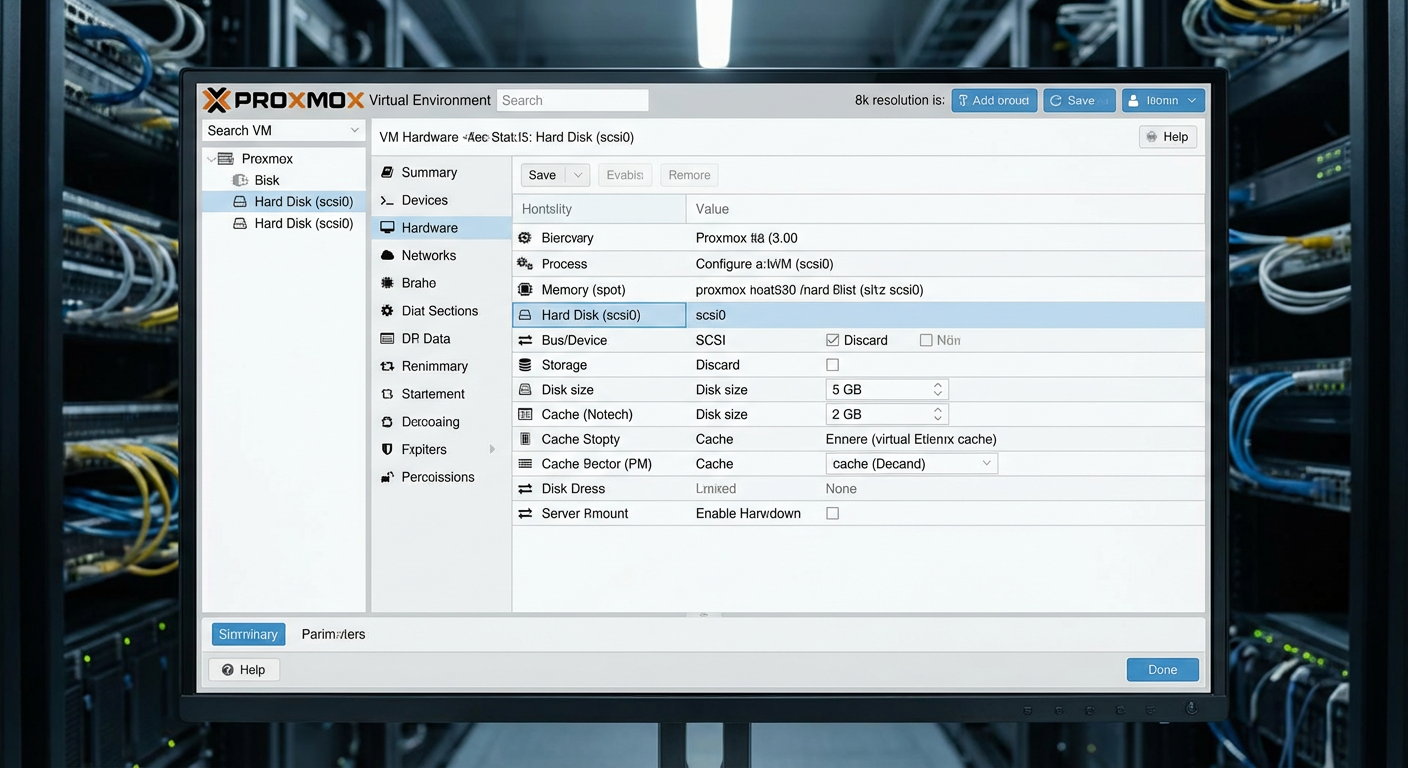Screen dimensions: 1408x768
Task: Click the Summary icon in sidebar
Action: coord(387,172)
